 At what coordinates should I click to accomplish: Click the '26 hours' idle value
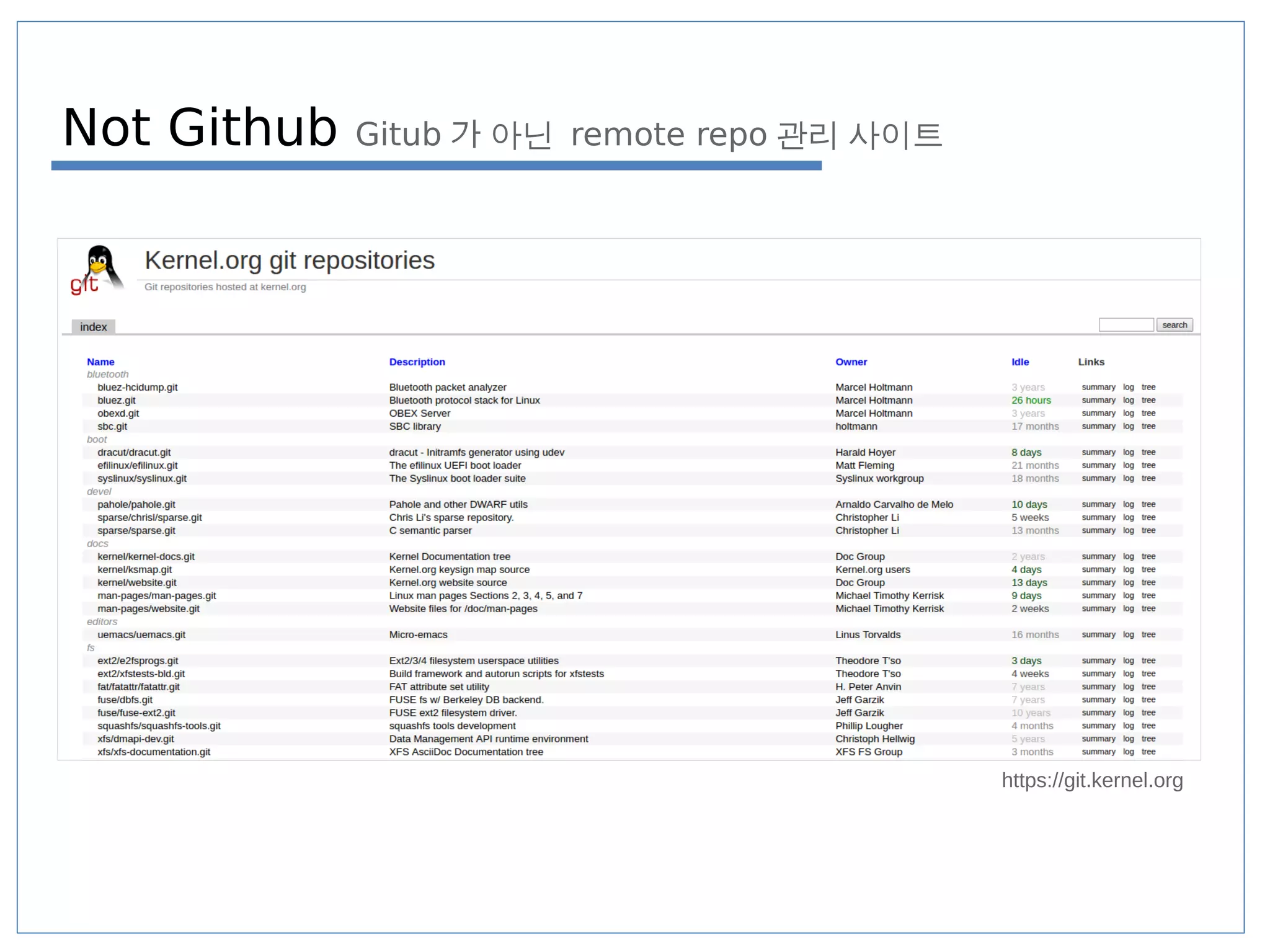(1031, 401)
